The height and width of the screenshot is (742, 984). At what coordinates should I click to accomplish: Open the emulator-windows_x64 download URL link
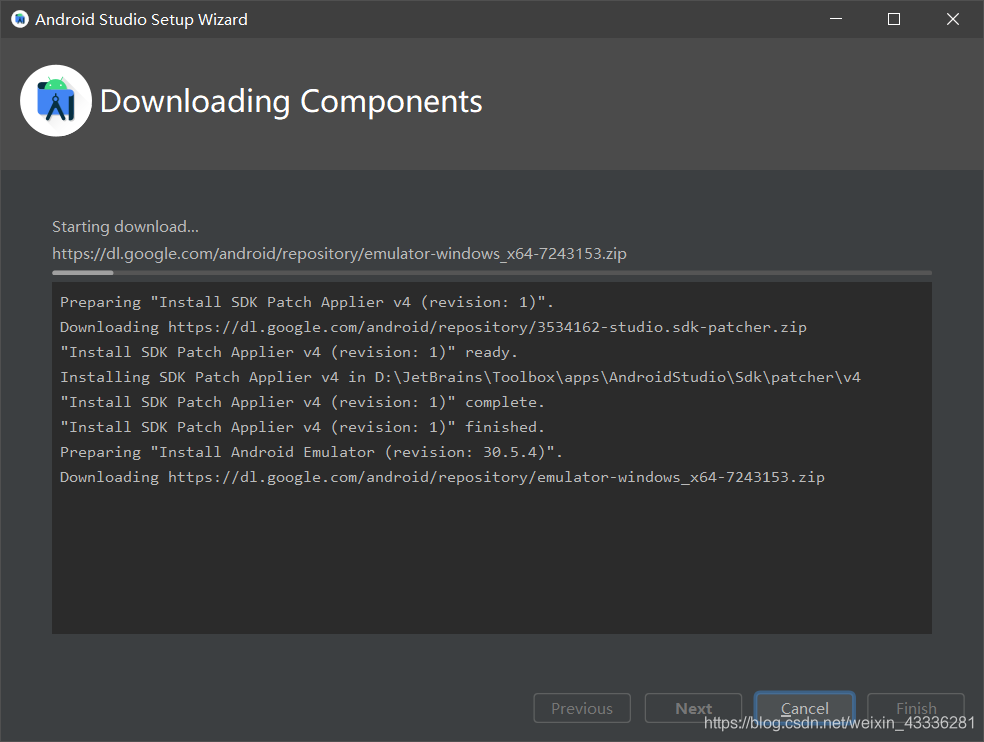[x=338, y=253]
